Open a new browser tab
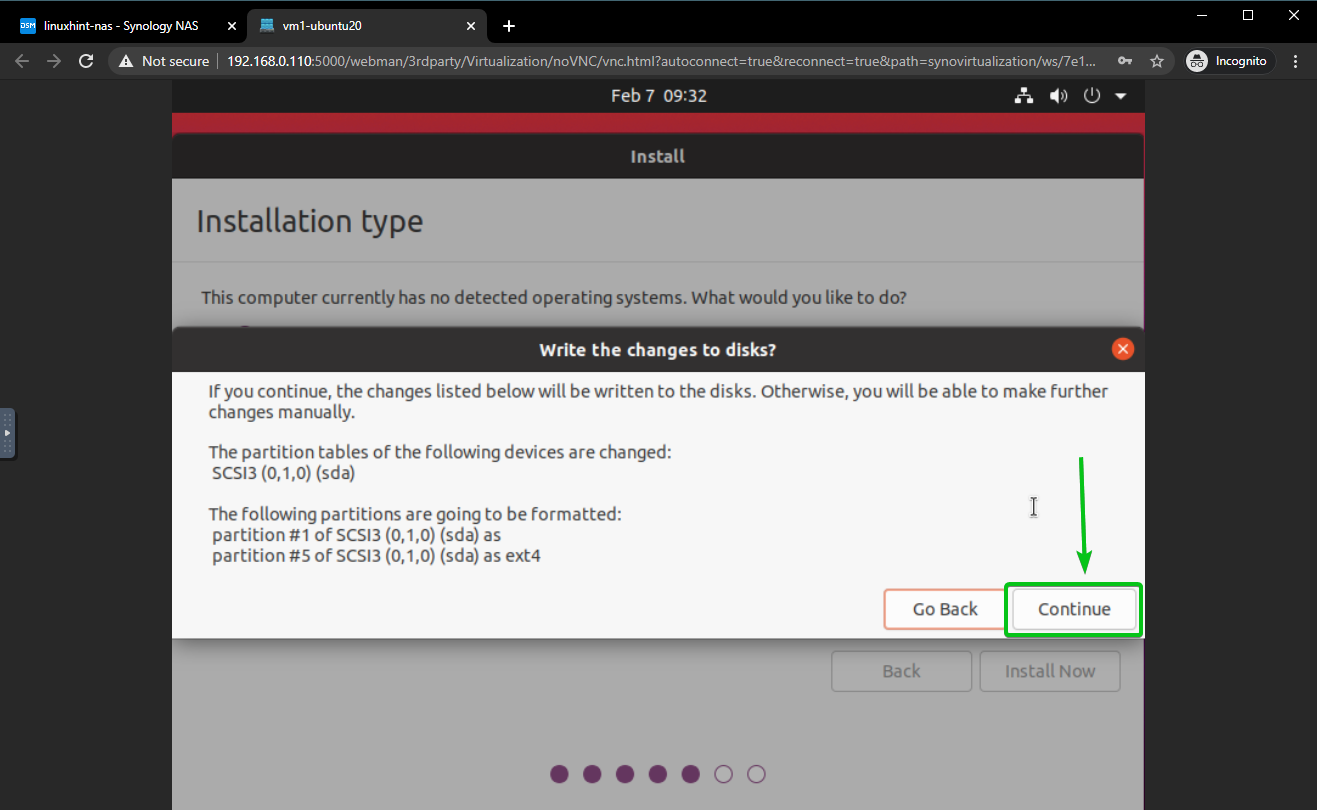 [509, 26]
